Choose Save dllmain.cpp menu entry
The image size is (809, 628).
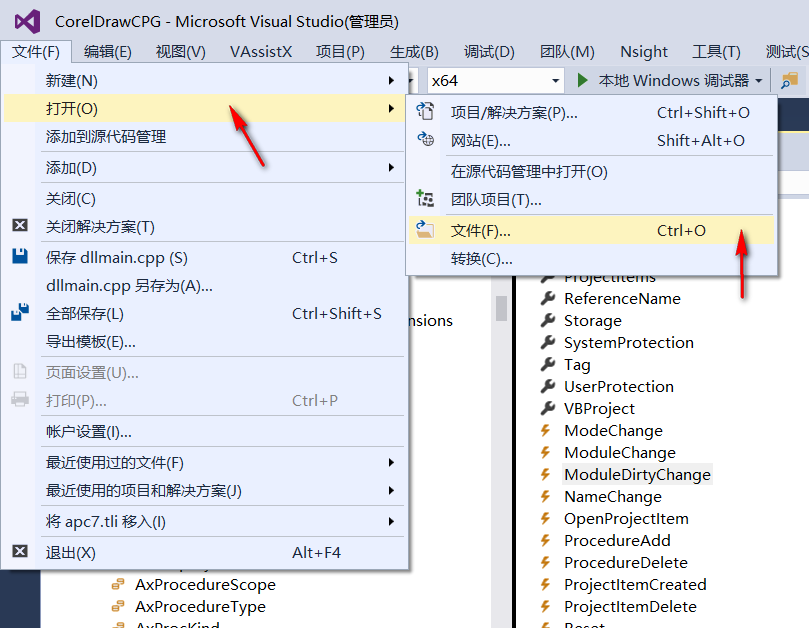click(204, 257)
